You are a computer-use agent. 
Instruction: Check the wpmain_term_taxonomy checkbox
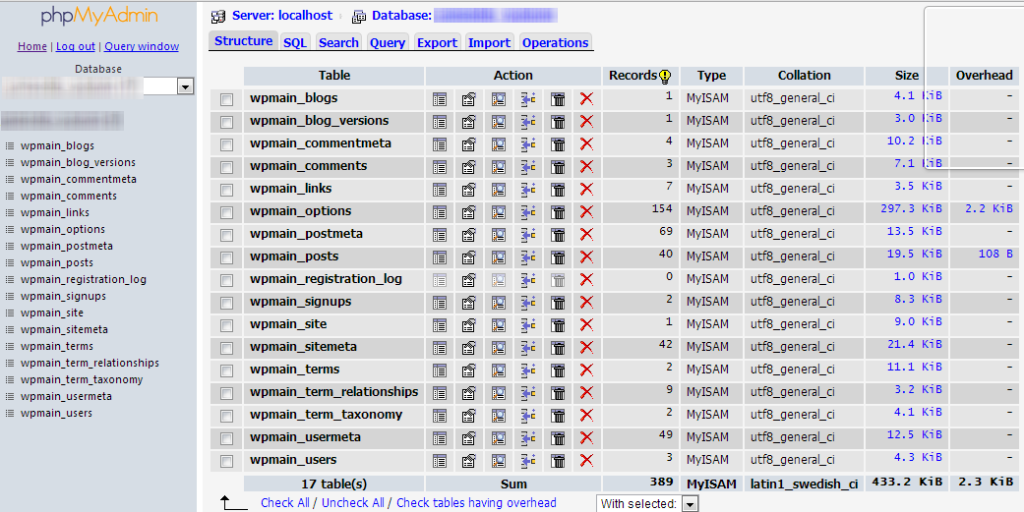coord(227,416)
